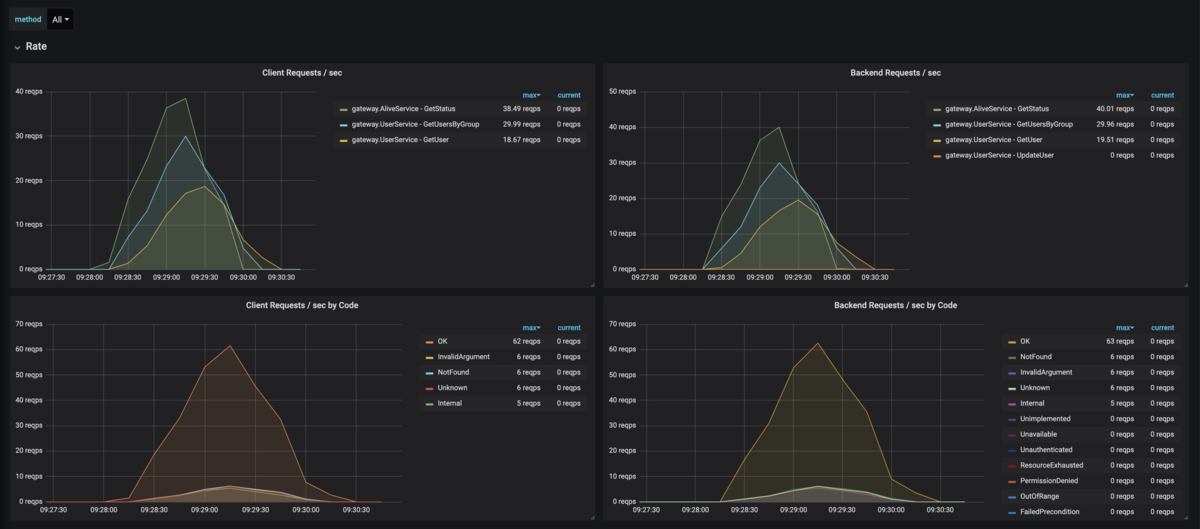Click the "Rate" row title
Image resolution: width=1200 pixels, height=529 pixels.
36,47
